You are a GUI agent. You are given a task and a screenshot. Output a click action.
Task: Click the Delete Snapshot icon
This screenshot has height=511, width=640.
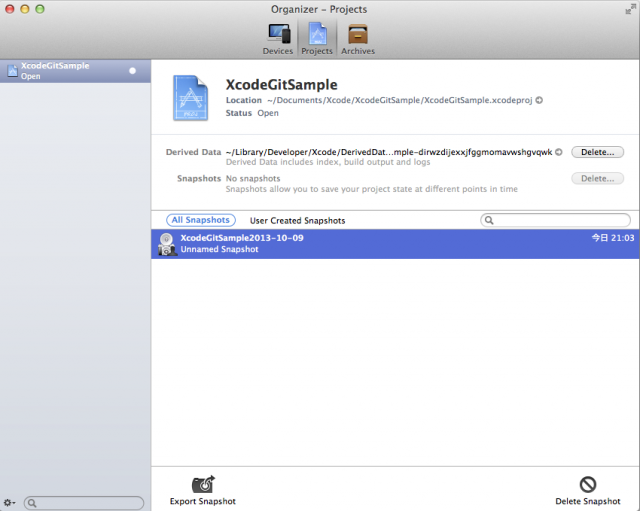click(x=587, y=484)
